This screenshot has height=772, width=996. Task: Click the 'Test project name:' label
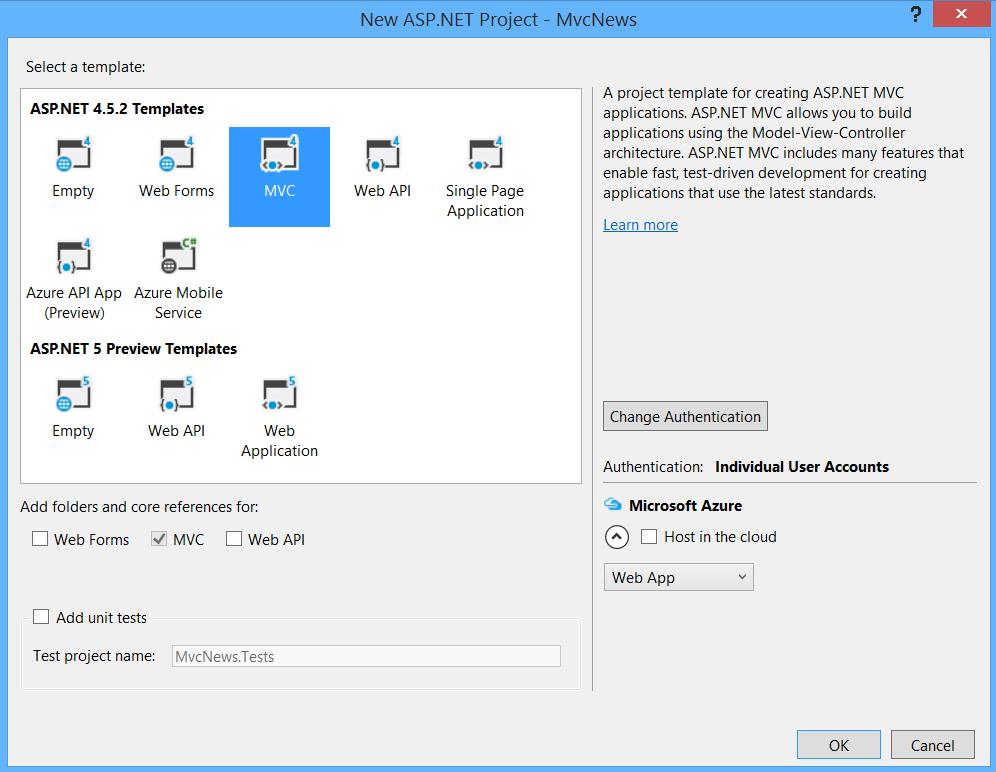click(94, 656)
